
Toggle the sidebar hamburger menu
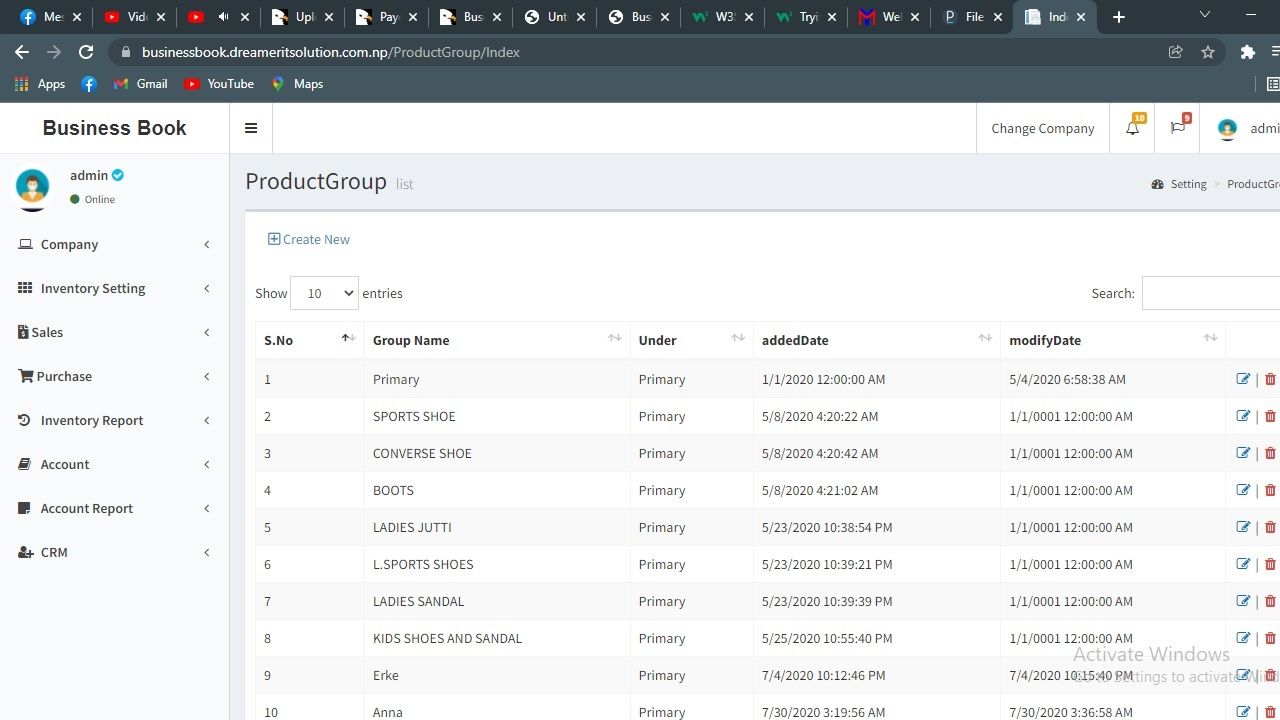coord(251,128)
